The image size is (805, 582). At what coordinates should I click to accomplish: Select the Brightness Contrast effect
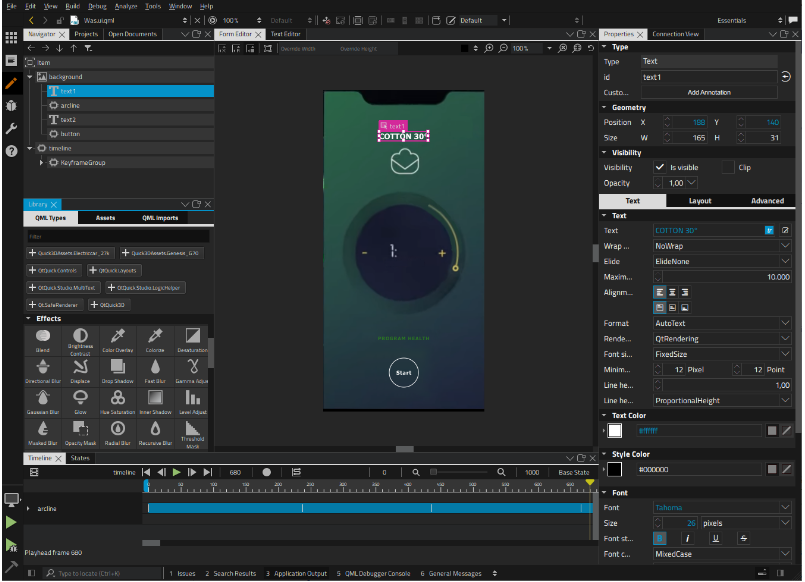(x=80, y=341)
